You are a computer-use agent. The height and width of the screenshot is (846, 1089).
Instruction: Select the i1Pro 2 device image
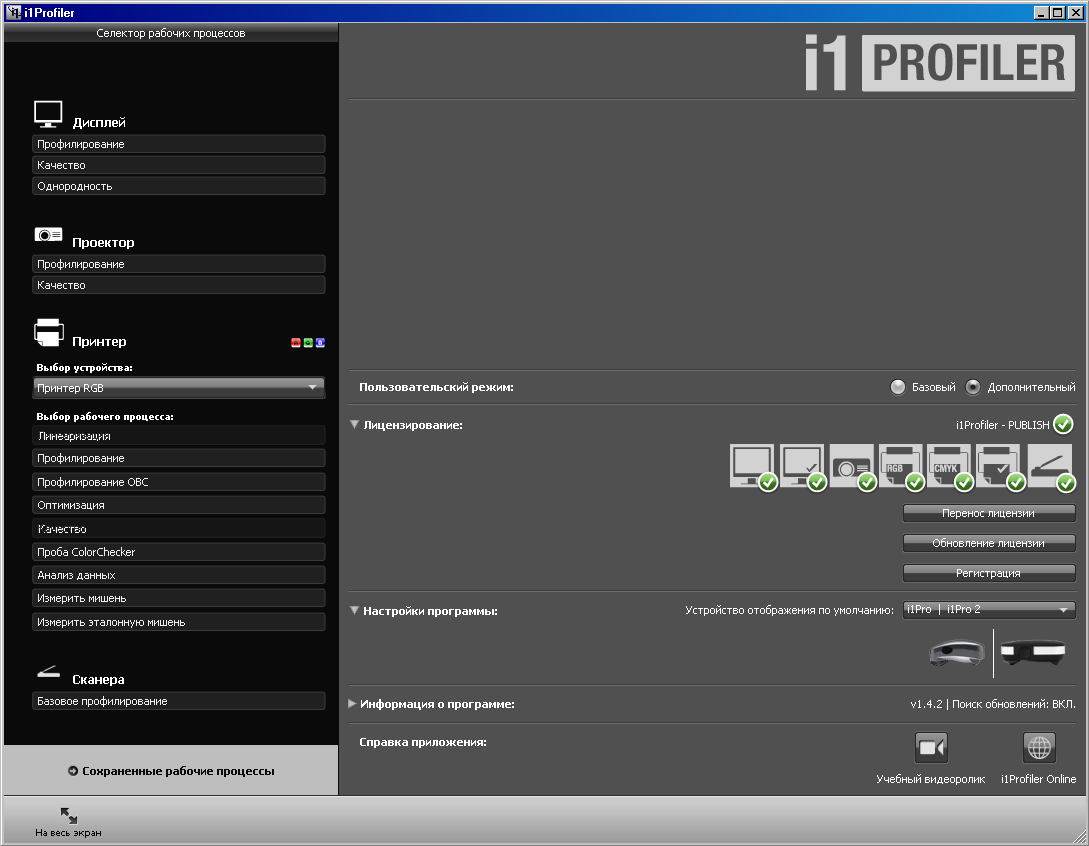(1032, 652)
